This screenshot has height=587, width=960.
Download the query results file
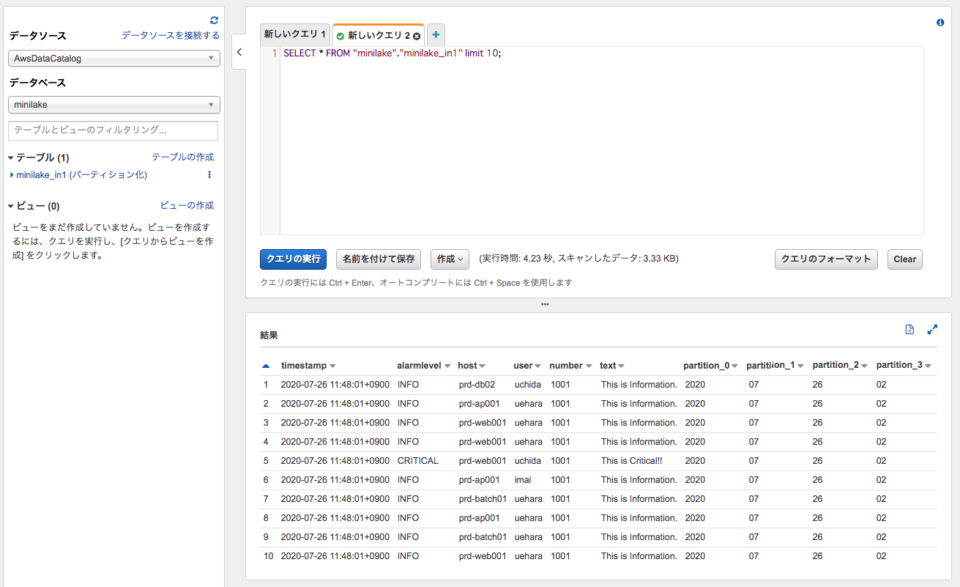[x=909, y=329]
